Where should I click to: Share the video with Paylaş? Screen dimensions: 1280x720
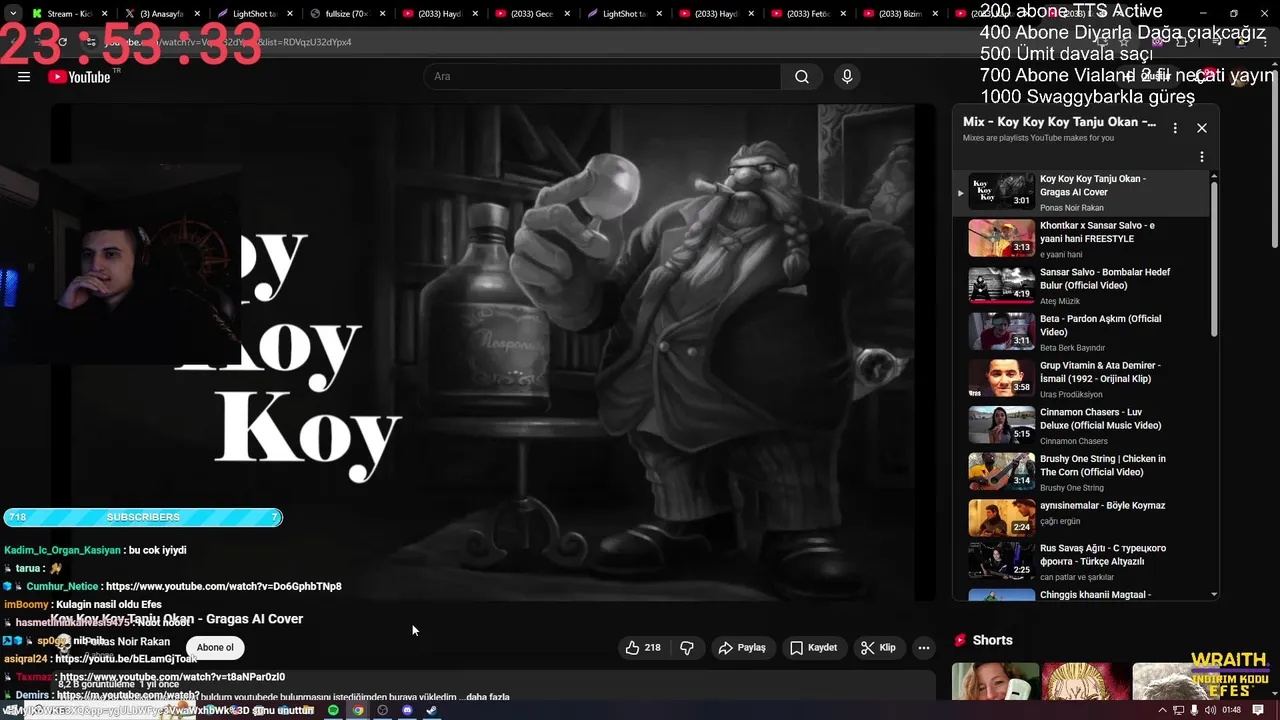coord(742,648)
